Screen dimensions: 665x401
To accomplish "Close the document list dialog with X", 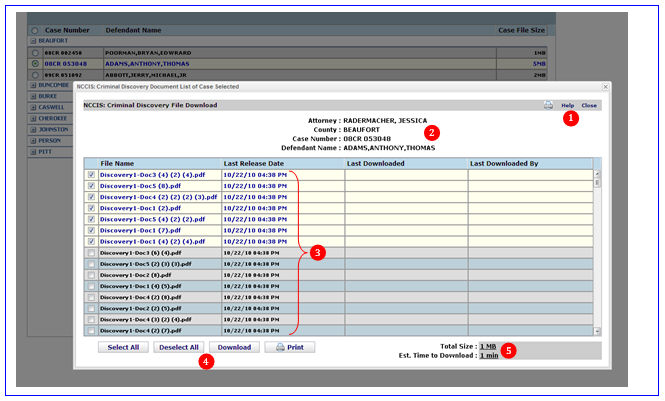I will (x=606, y=86).
